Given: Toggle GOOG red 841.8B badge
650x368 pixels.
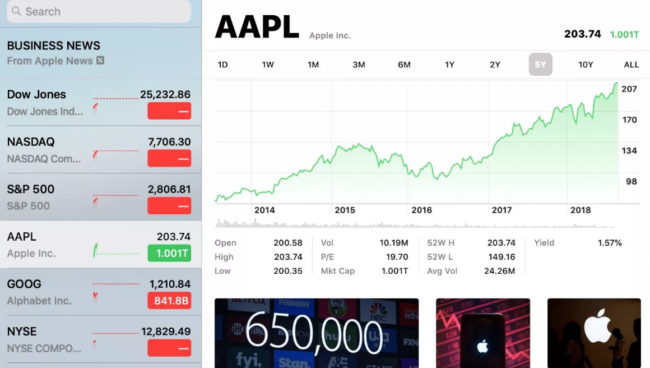Looking at the screenshot, I should [169, 300].
